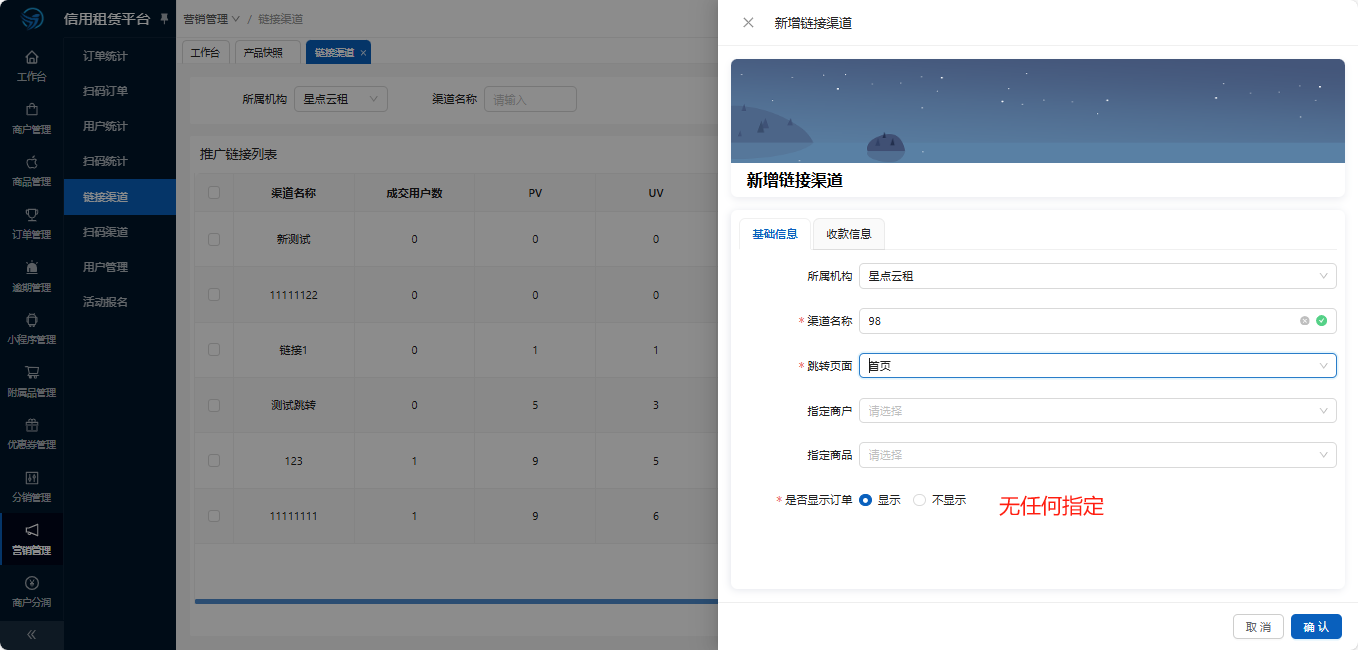
Task: Click the 营销管理 megaphone icon
Action: point(32,530)
